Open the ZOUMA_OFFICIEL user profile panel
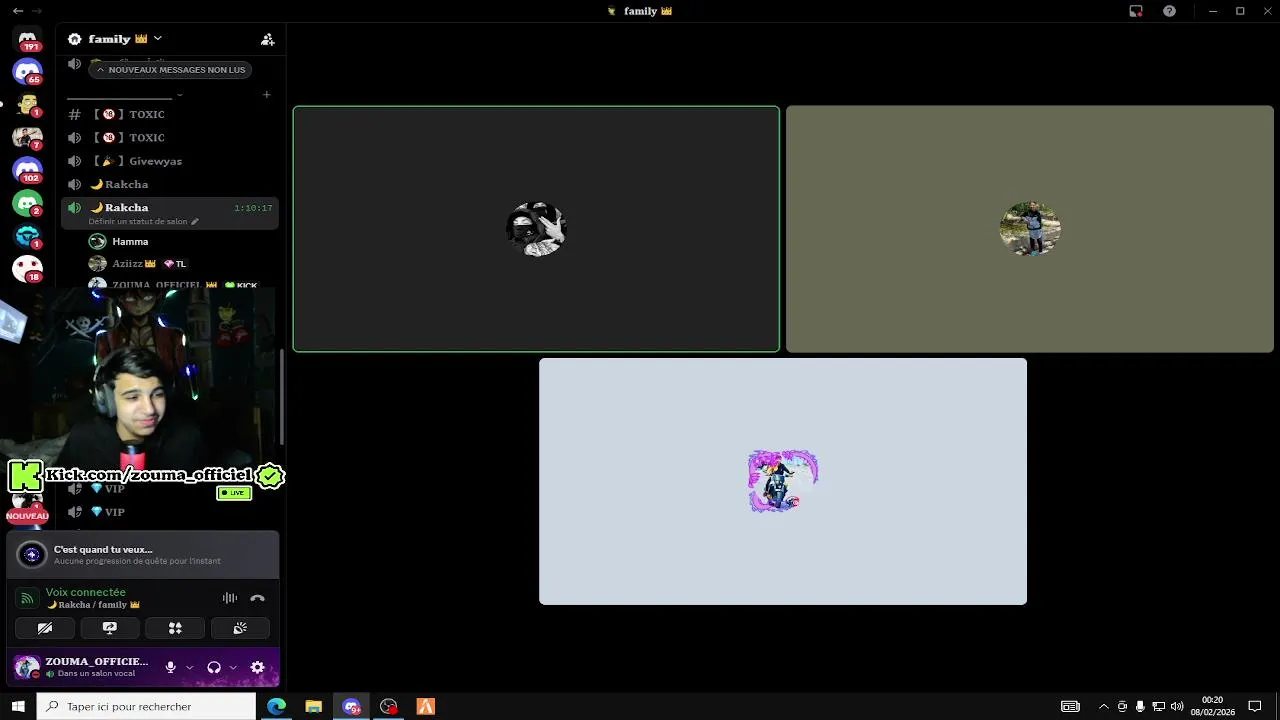The width and height of the screenshot is (1280, 720). (82, 667)
